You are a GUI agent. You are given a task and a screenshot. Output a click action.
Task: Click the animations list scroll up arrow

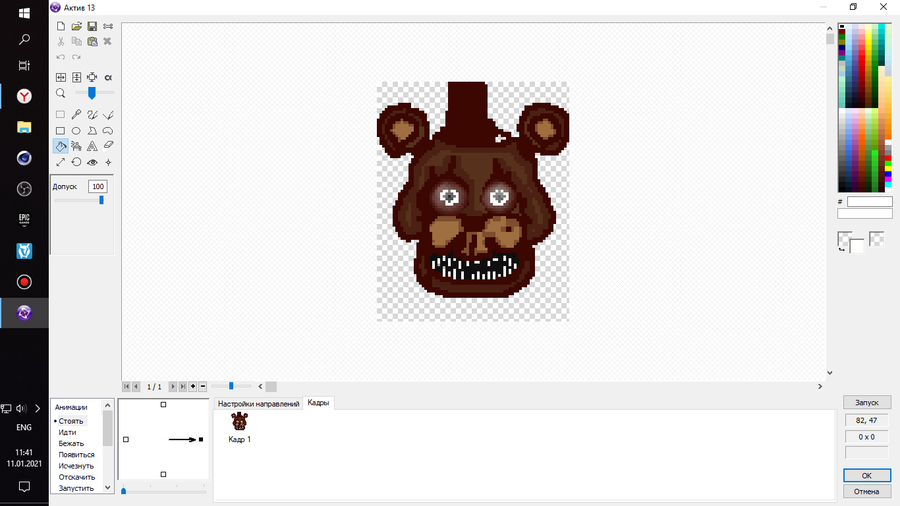107,405
